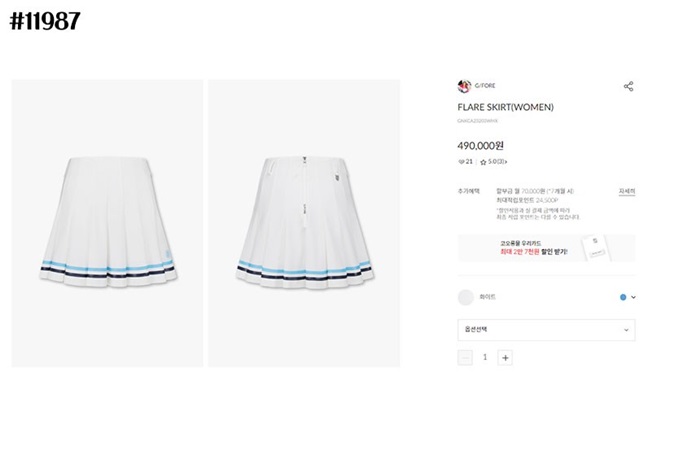This screenshot has width=700, height=451.
Task: Decrease quantity with the minus button
Action: 465,358
